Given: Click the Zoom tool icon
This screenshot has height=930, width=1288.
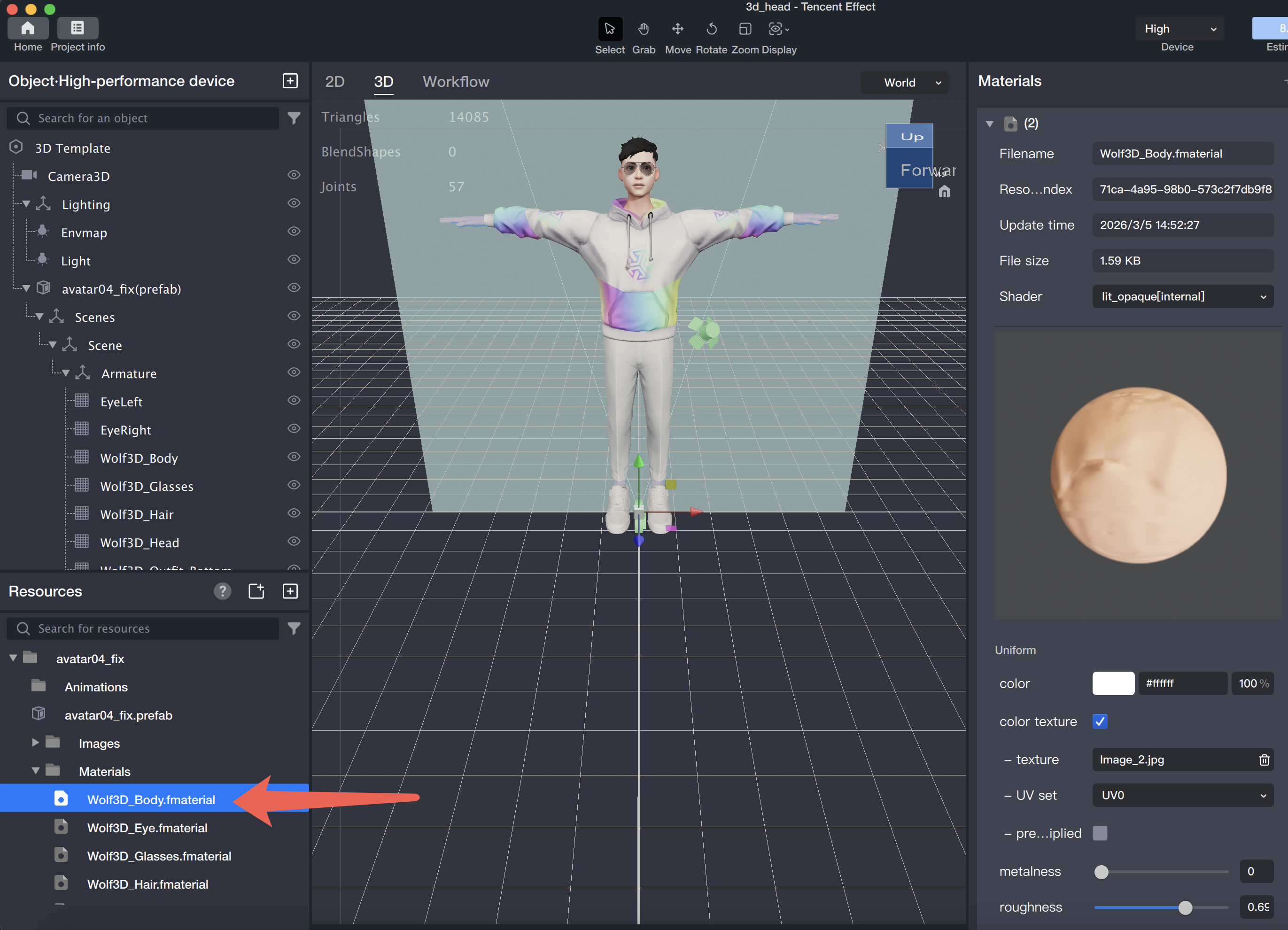Looking at the screenshot, I should click(745, 30).
